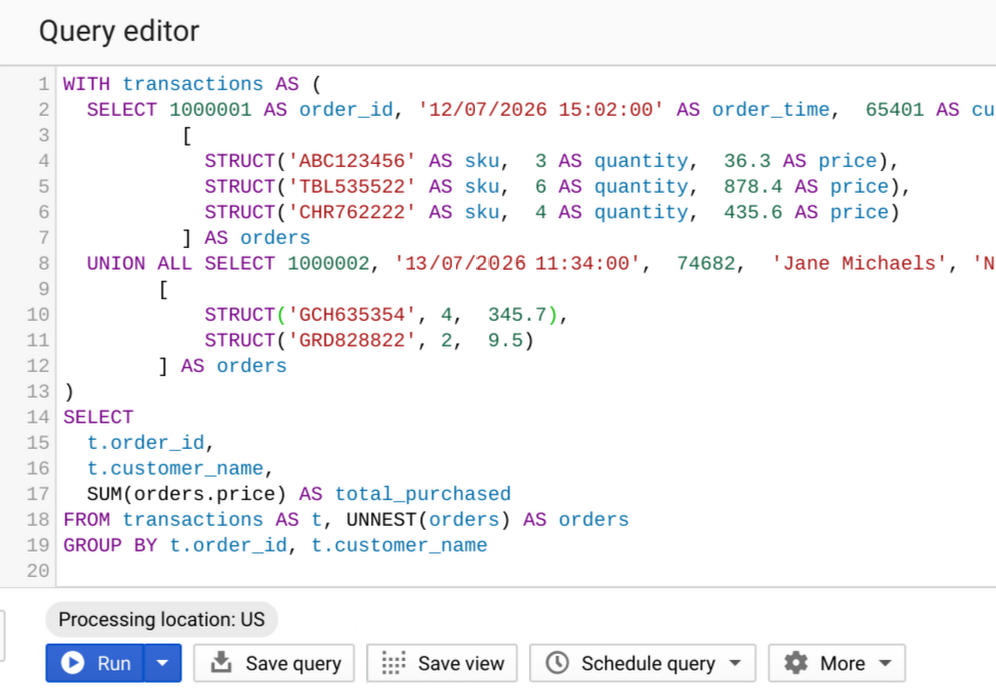
Task: Click the 'Jane Michaels' string
Action: [x=859, y=263]
